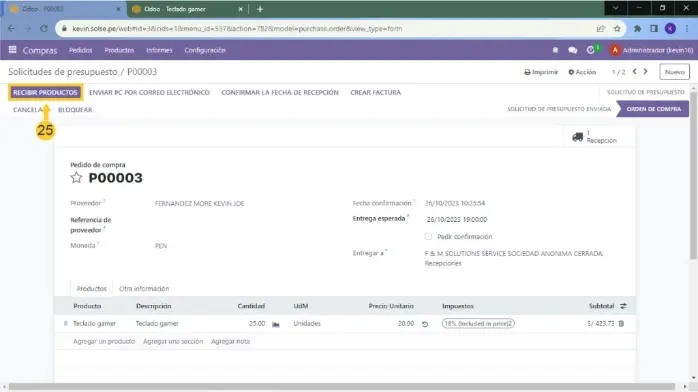This screenshot has width=698, height=392.
Task: Share this page icon in address bar
Action: click(601, 28)
